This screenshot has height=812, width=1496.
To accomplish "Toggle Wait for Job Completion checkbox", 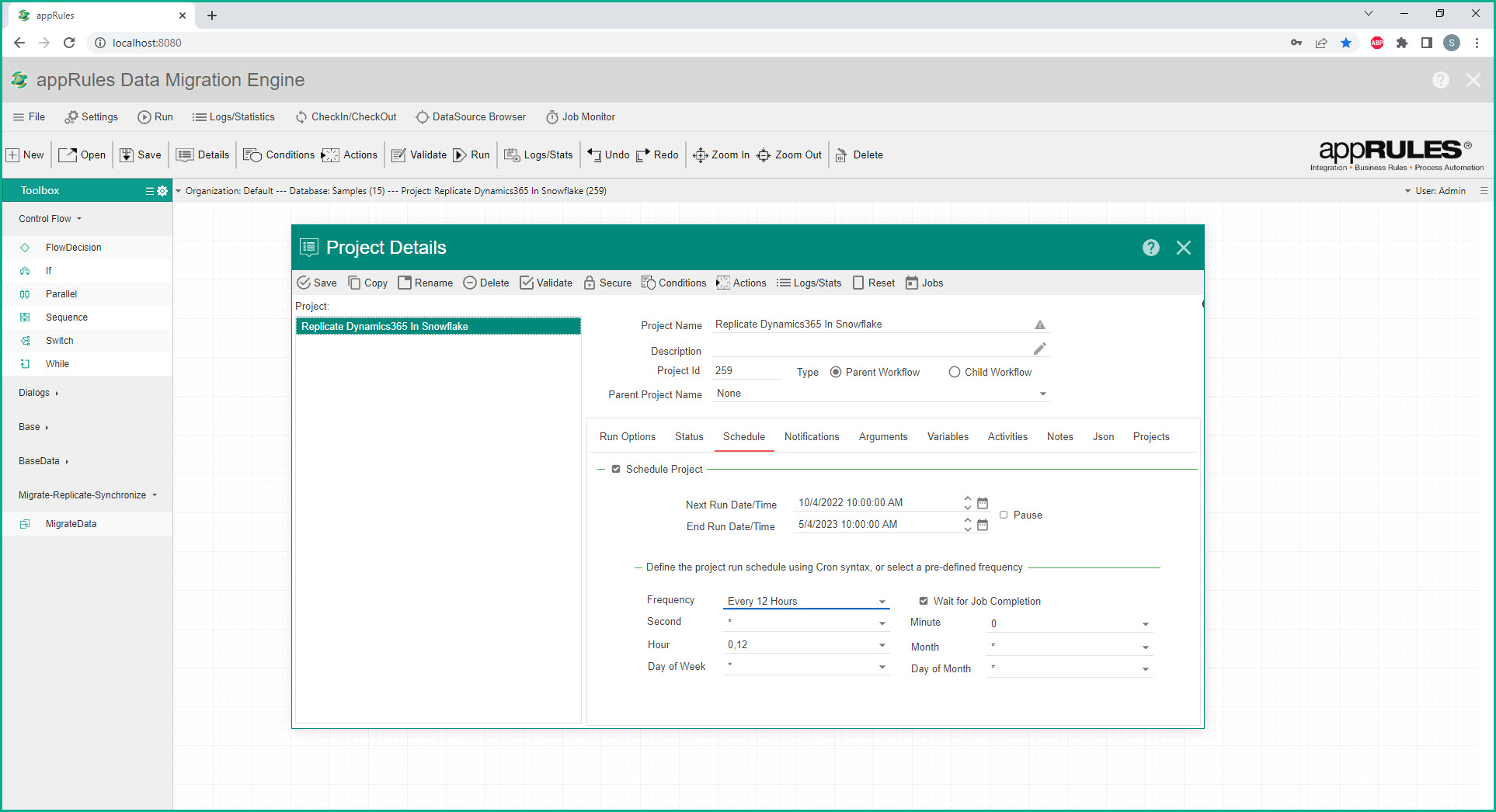I will [x=924, y=601].
